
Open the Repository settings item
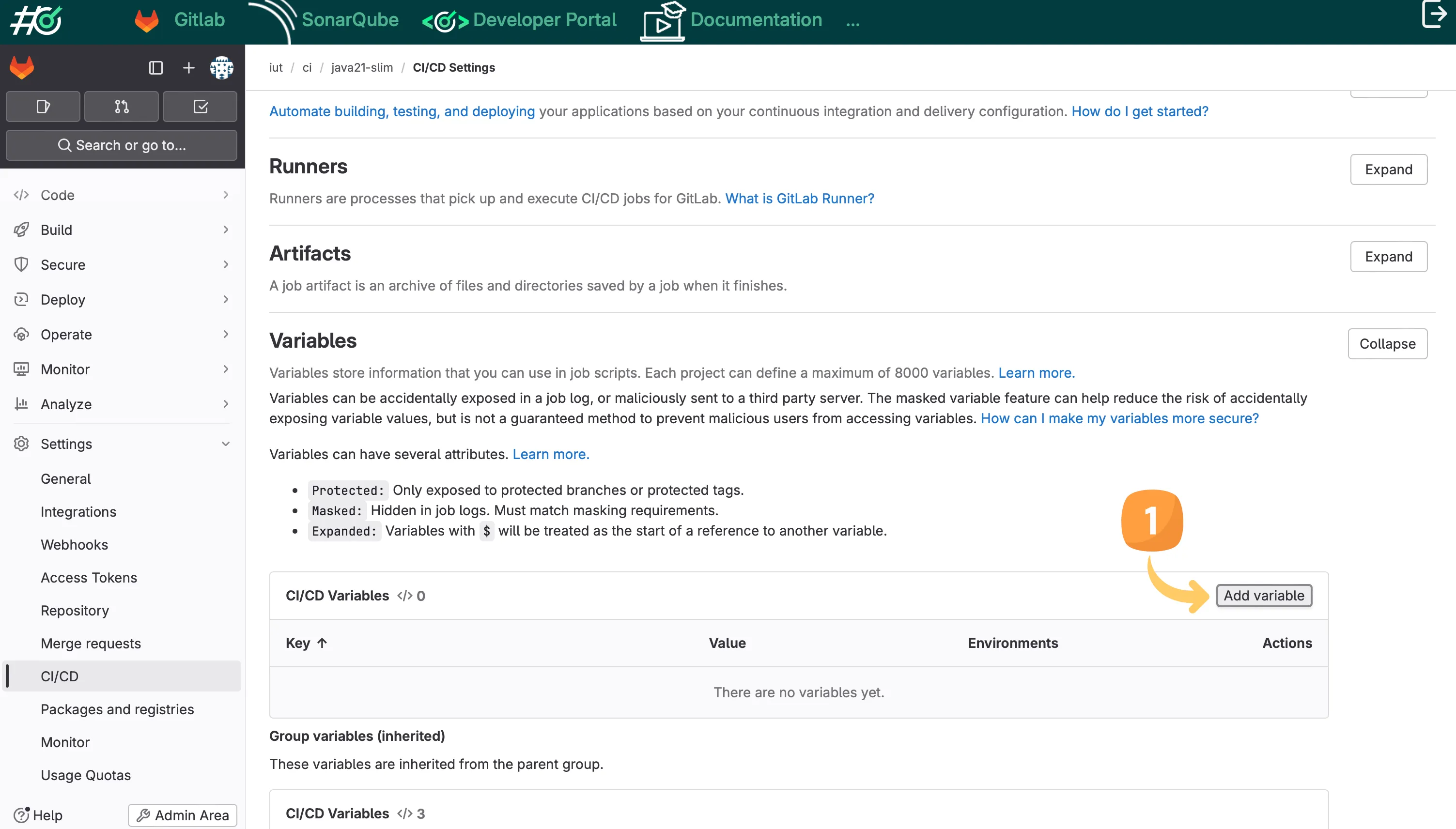tap(75, 610)
